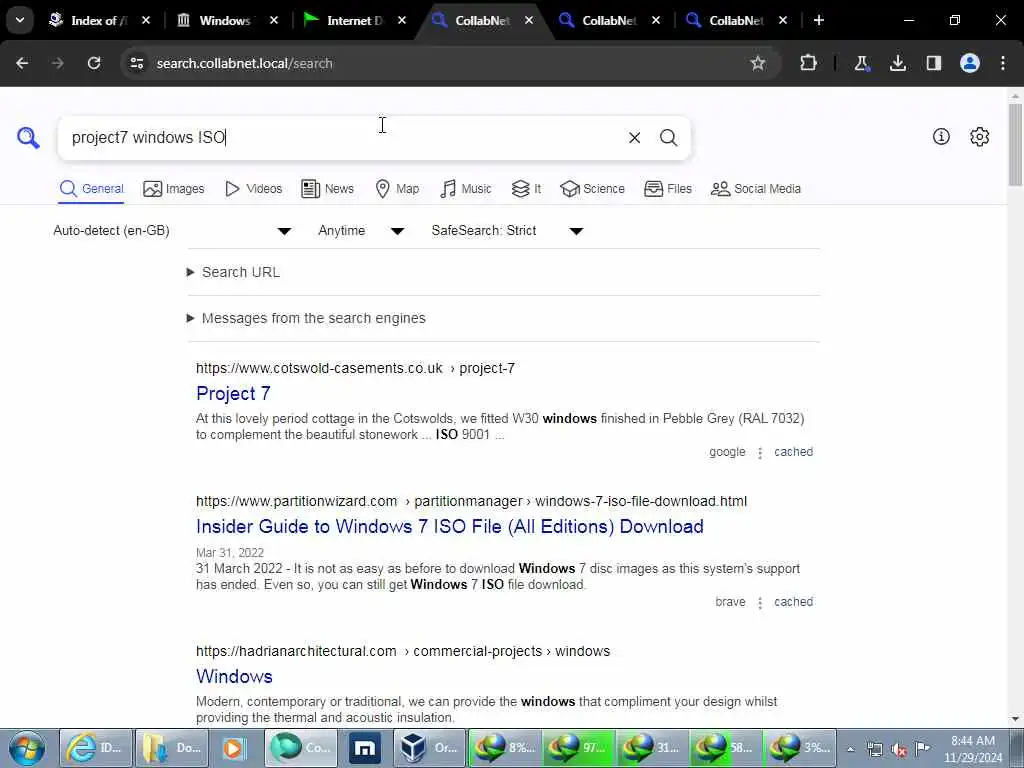Open Insider Guide to Windows 7 ISO link
The height and width of the screenshot is (768, 1024).
(x=450, y=526)
